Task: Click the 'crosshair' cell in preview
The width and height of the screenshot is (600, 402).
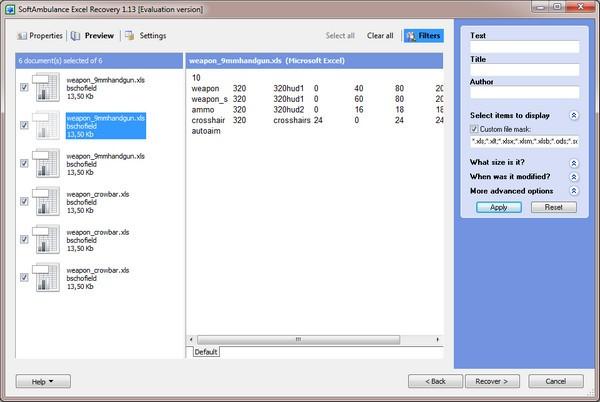Action: [208, 120]
